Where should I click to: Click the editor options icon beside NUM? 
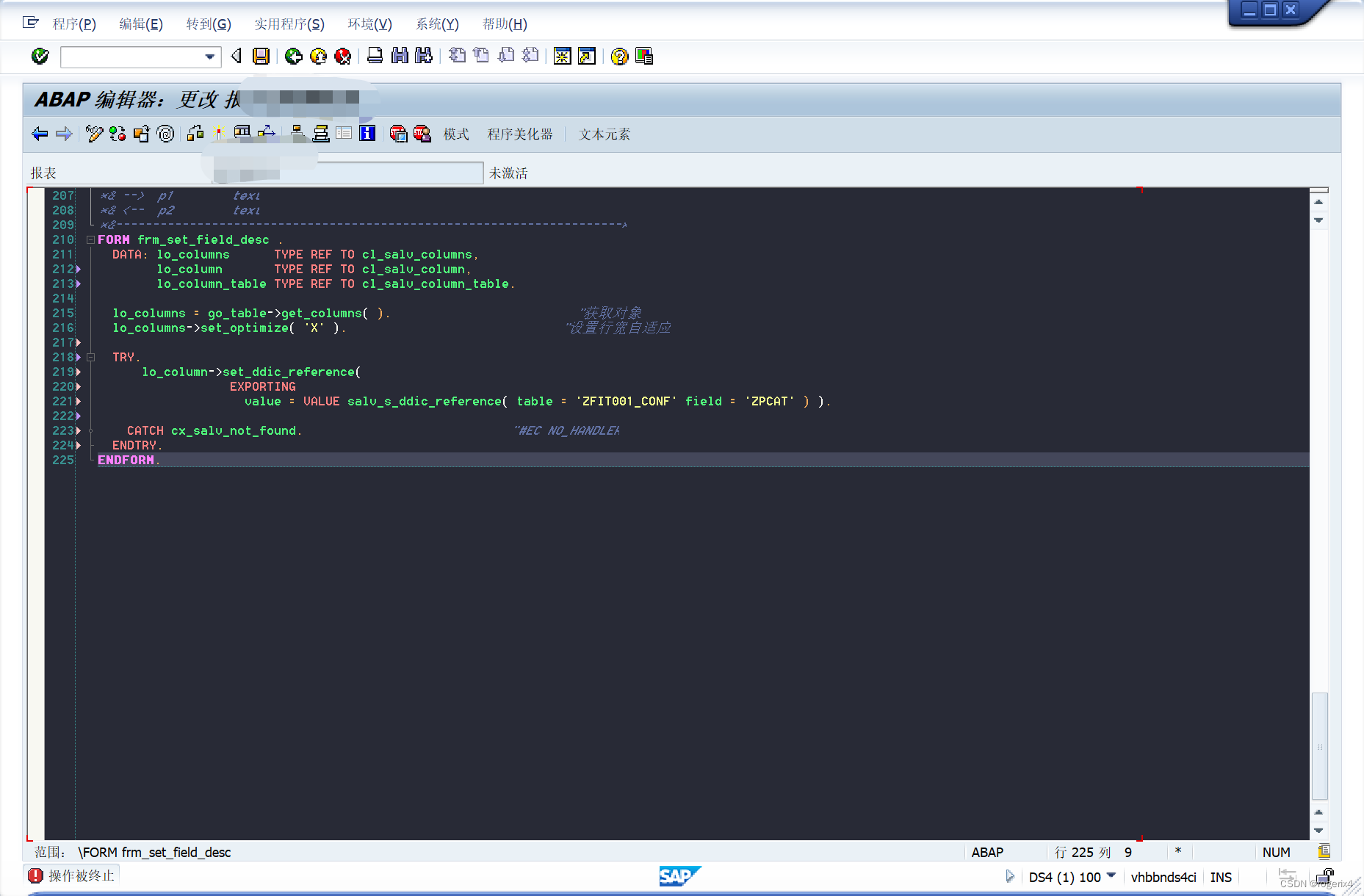1324,852
